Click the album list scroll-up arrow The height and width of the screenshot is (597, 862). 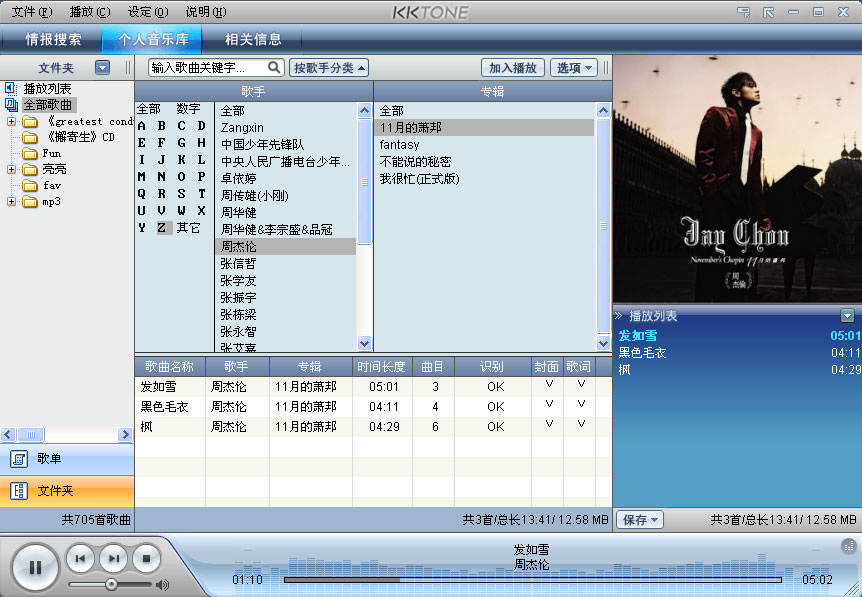tap(603, 110)
